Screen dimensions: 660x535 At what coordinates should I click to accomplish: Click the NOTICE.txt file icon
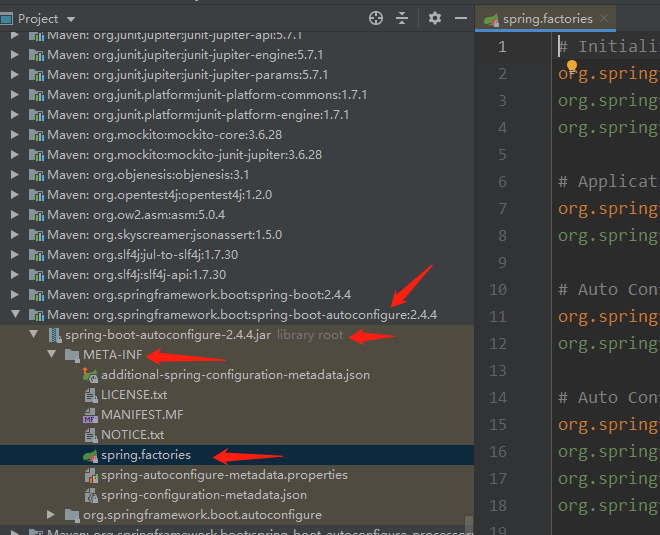pos(90,435)
